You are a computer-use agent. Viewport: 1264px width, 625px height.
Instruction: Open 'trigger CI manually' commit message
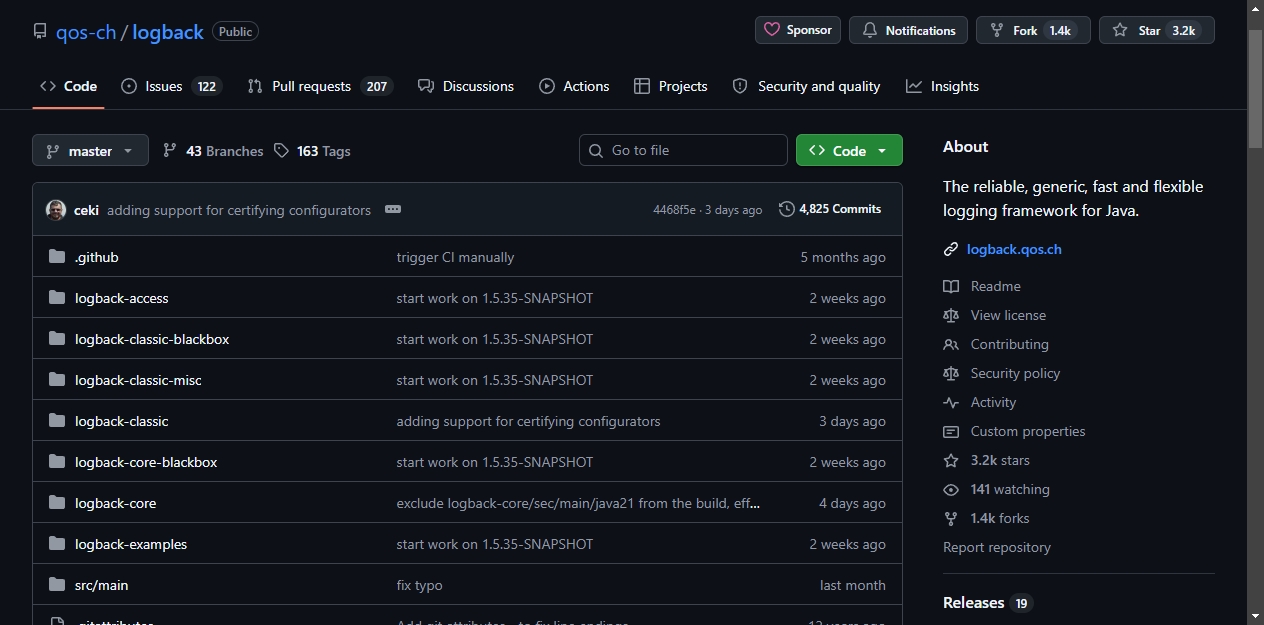455,257
